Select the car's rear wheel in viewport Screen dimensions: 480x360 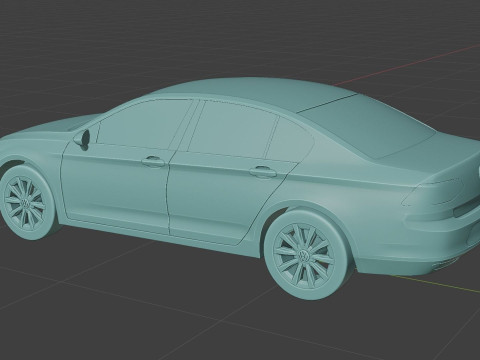point(309,255)
